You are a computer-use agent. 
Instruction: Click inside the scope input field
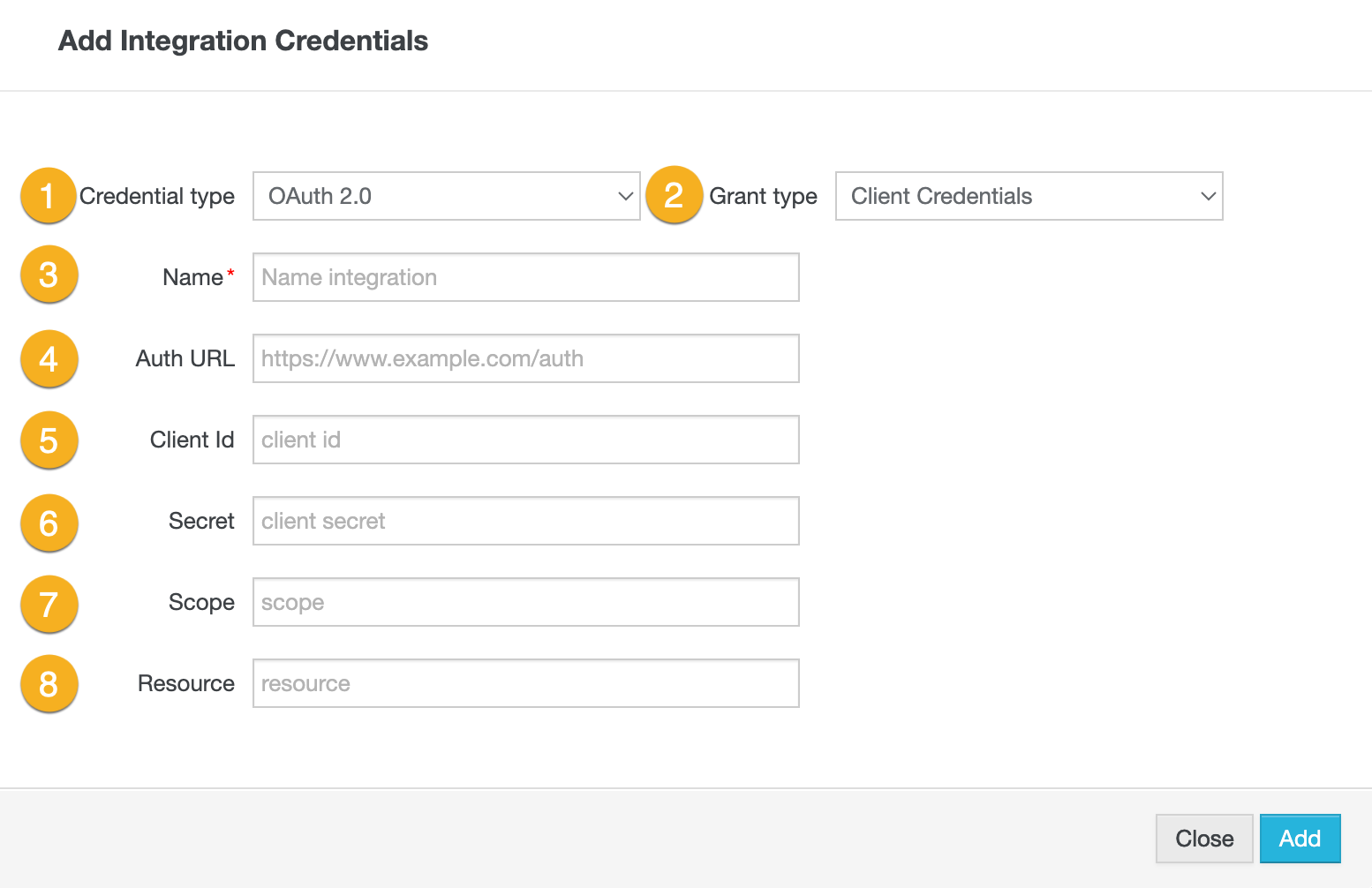[x=525, y=602]
